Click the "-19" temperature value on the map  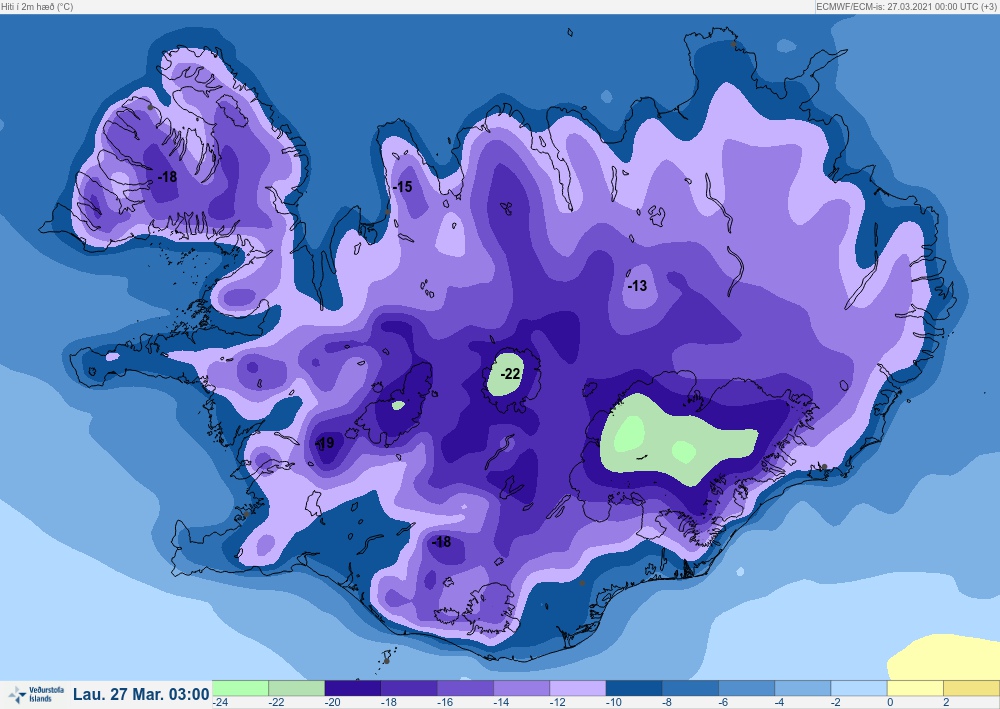coord(325,443)
